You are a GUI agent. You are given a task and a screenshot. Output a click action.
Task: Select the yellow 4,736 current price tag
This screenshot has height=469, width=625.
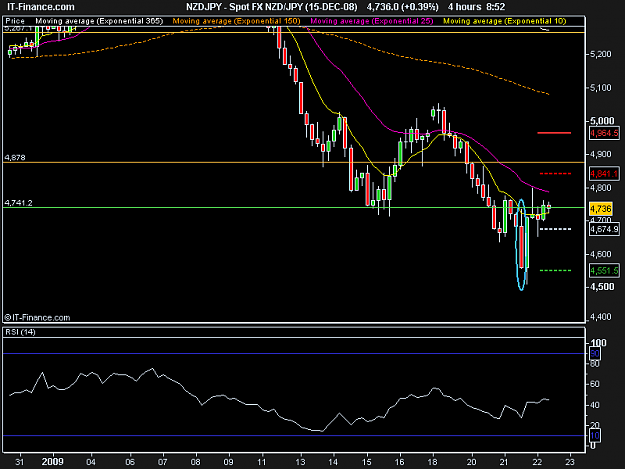[x=601, y=209]
